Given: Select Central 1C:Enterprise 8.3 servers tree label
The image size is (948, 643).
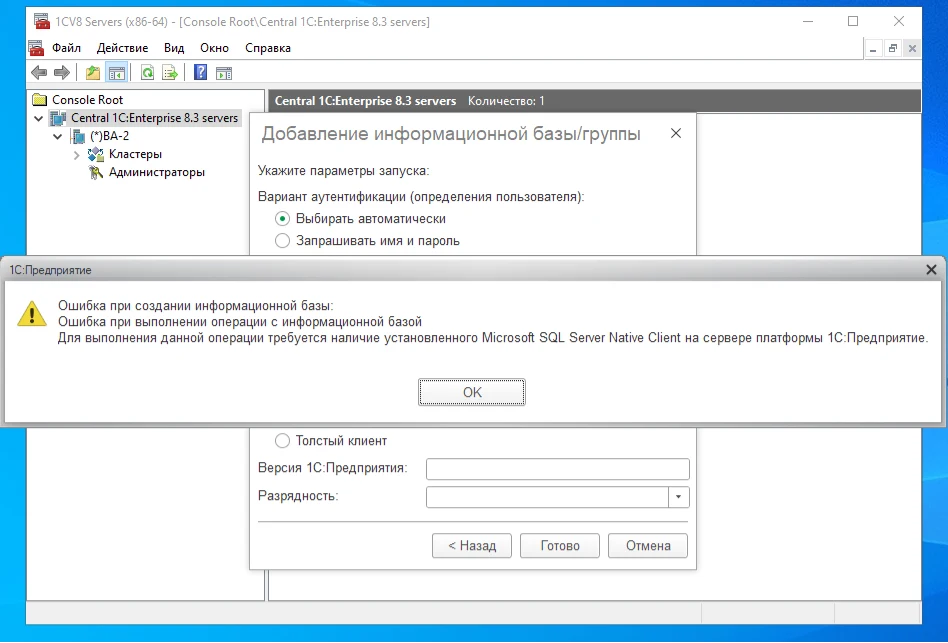Looking at the screenshot, I should 155,118.
